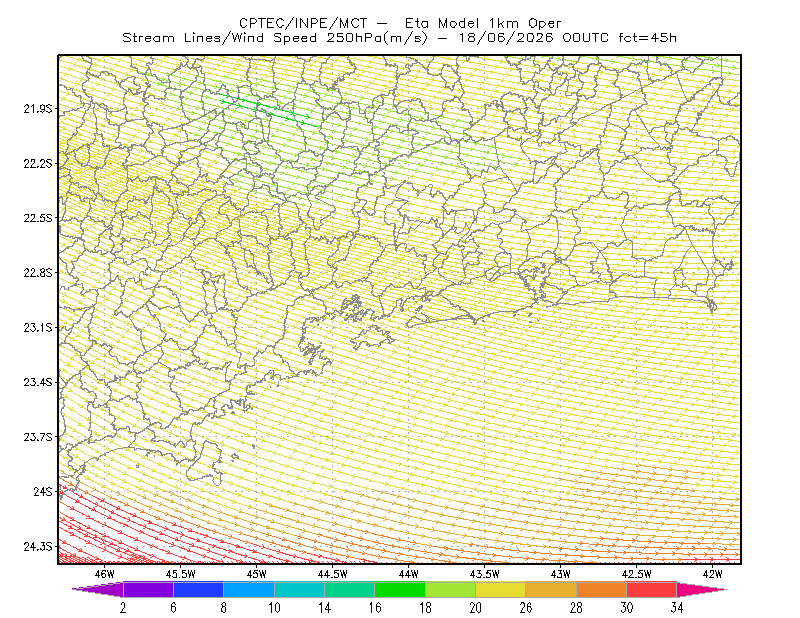Click the purple color bar segment between 2 and 6
Screen dimensions: 800x618
point(148,589)
